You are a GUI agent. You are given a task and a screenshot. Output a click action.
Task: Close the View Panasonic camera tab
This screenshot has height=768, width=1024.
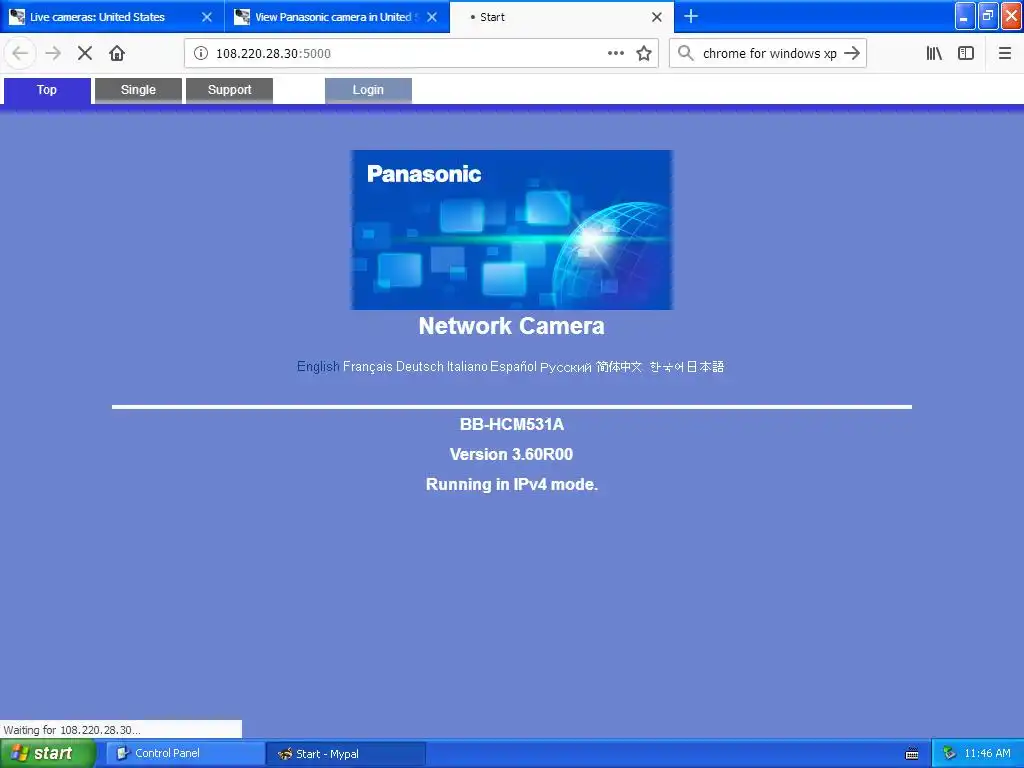click(432, 17)
